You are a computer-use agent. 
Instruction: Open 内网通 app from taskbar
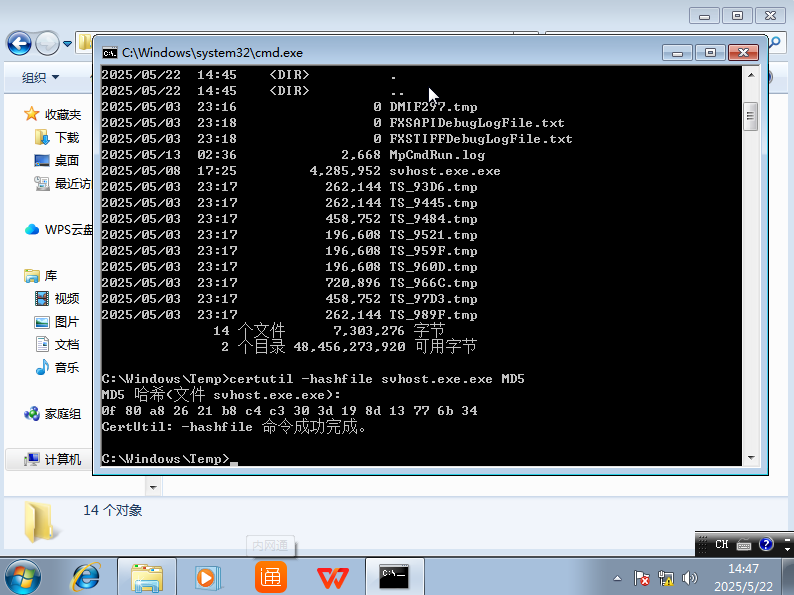(x=270, y=577)
